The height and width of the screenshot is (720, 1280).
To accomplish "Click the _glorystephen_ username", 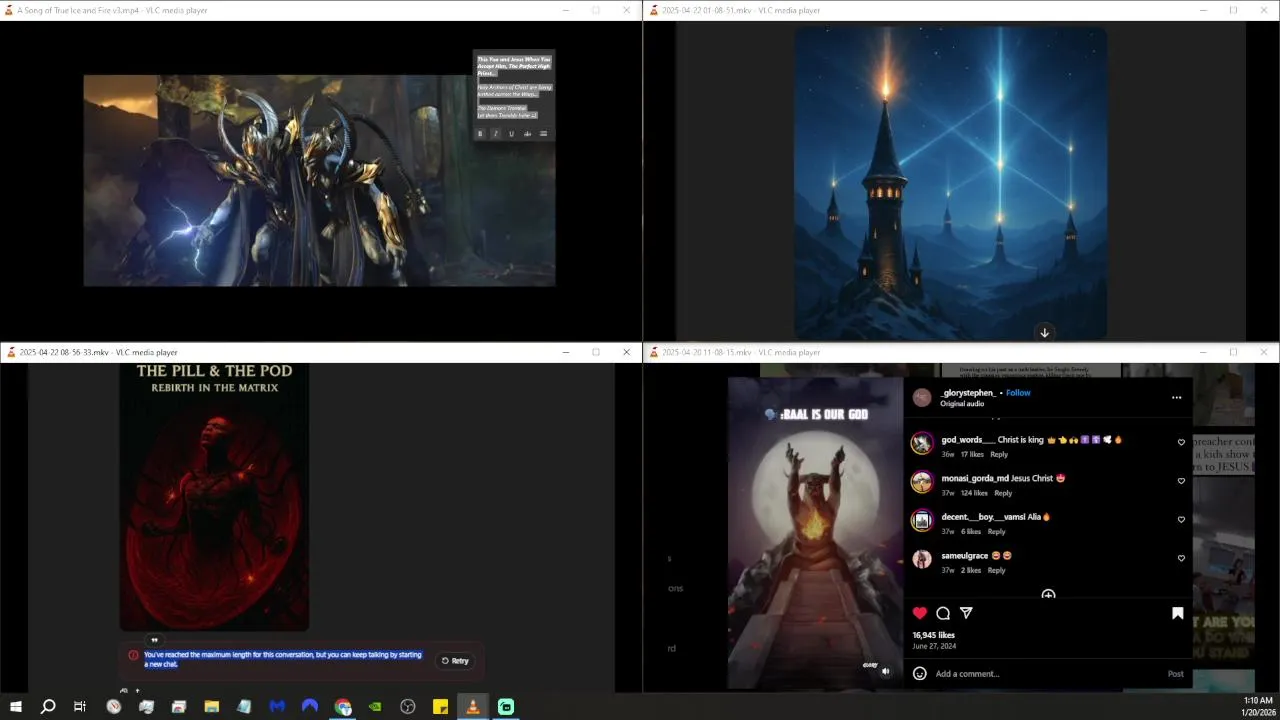I will (969, 393).
